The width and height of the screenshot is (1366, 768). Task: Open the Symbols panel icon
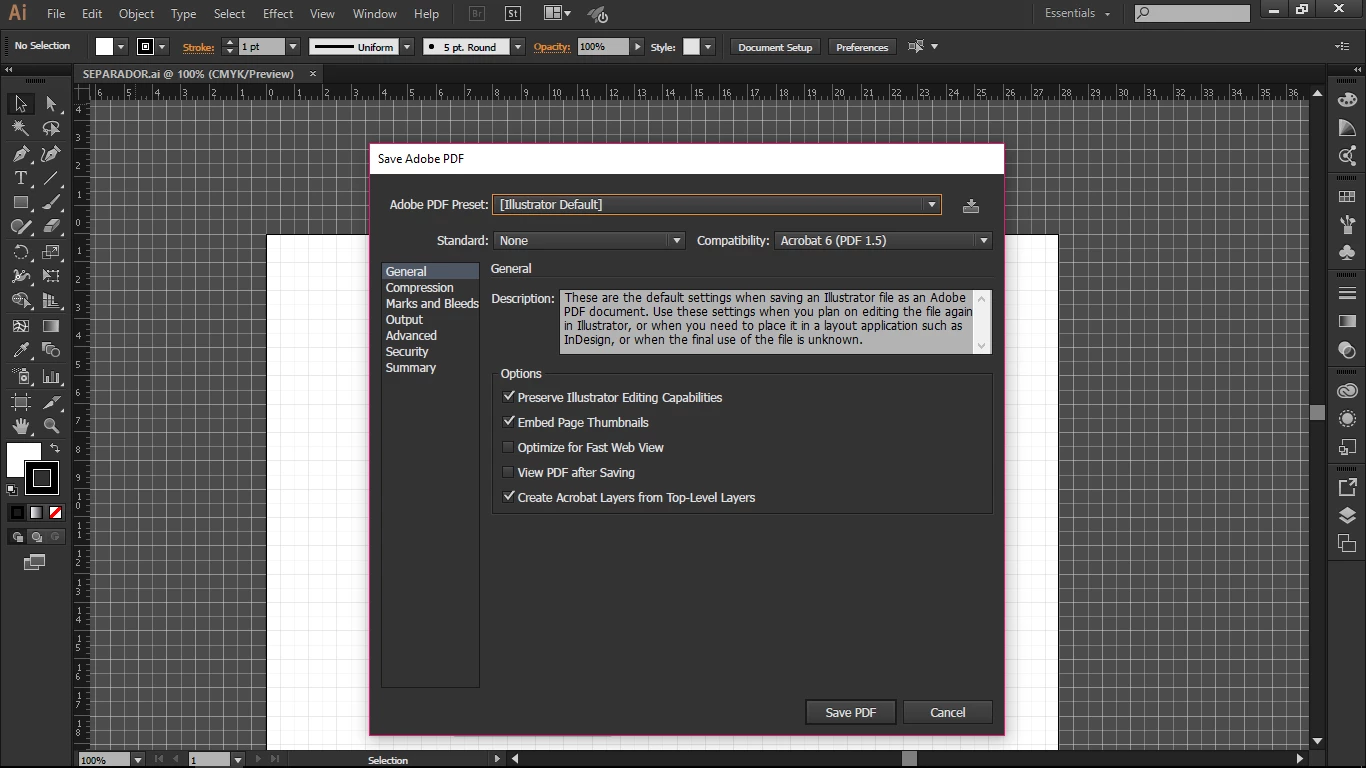point(1347,253)
